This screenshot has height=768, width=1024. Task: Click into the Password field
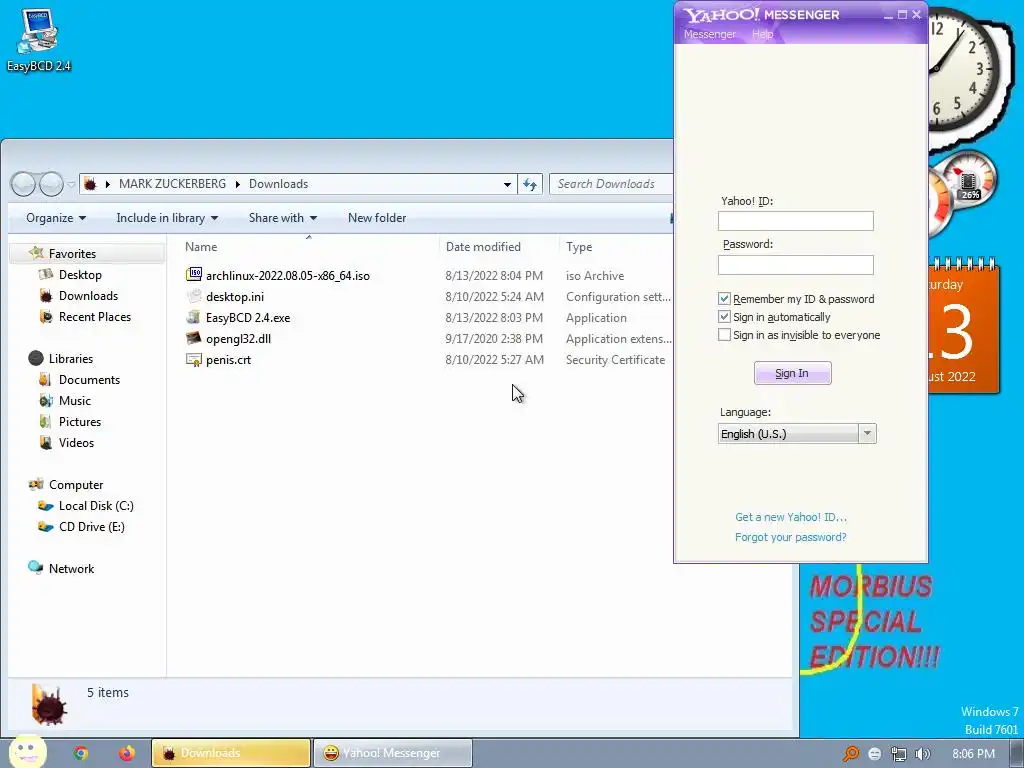point(795,264)
